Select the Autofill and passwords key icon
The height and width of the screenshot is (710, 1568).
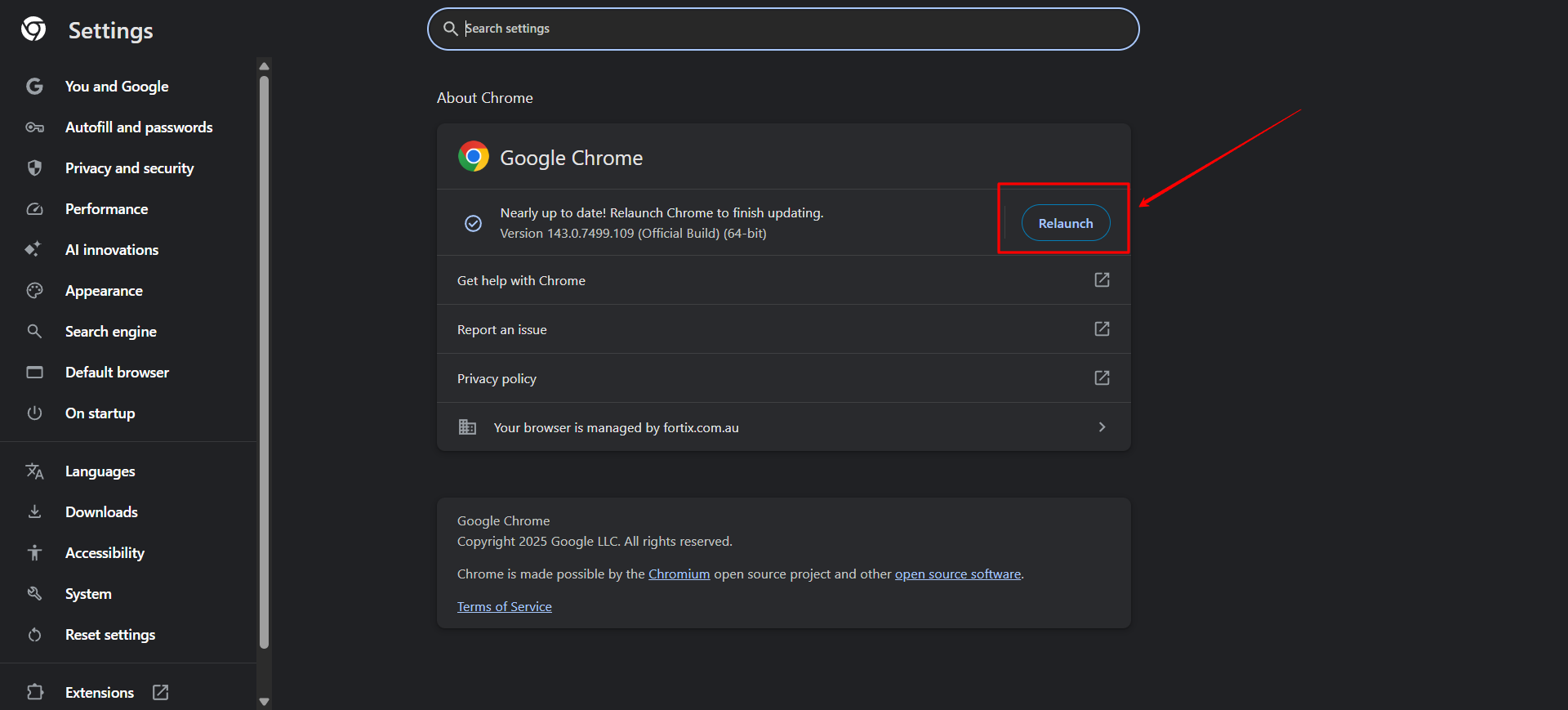coord(34,127)
